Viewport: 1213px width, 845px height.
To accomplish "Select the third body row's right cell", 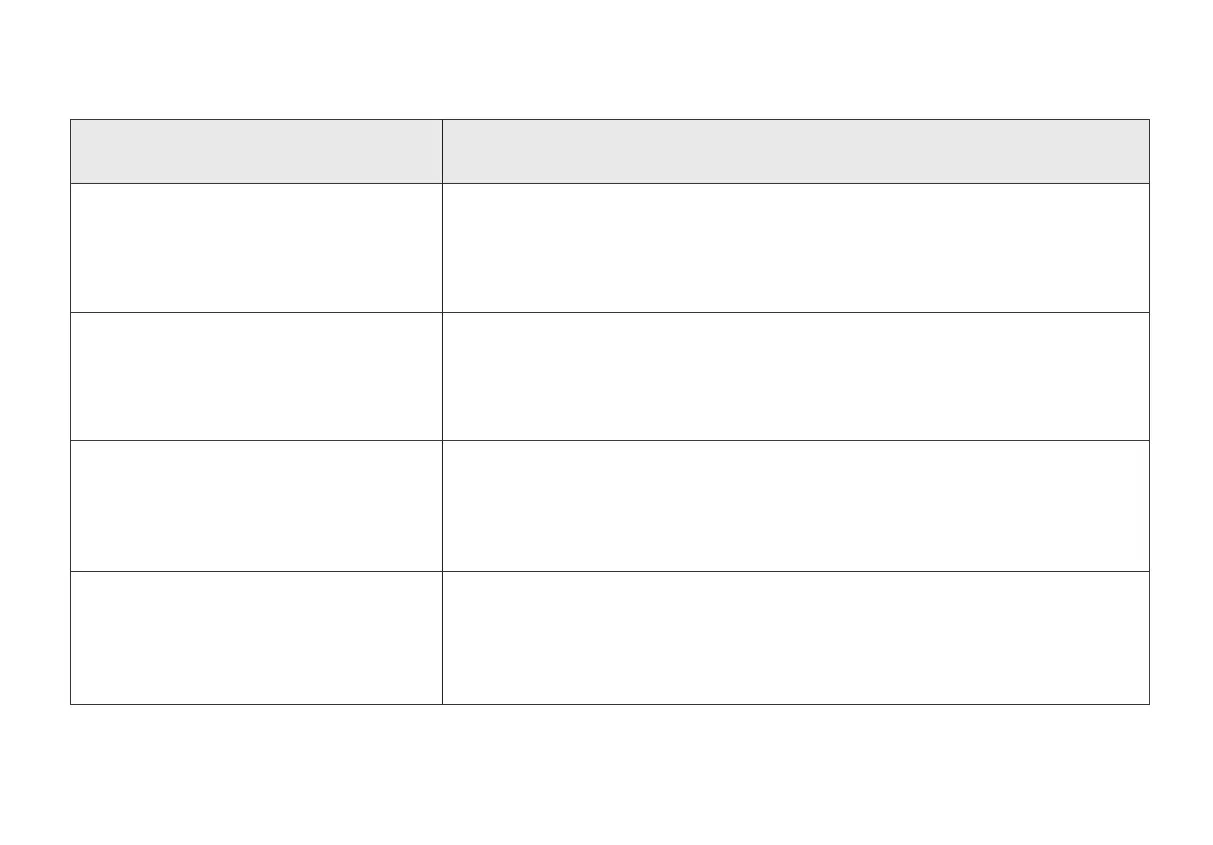I will pyautogui.click(x=795, y=505).
